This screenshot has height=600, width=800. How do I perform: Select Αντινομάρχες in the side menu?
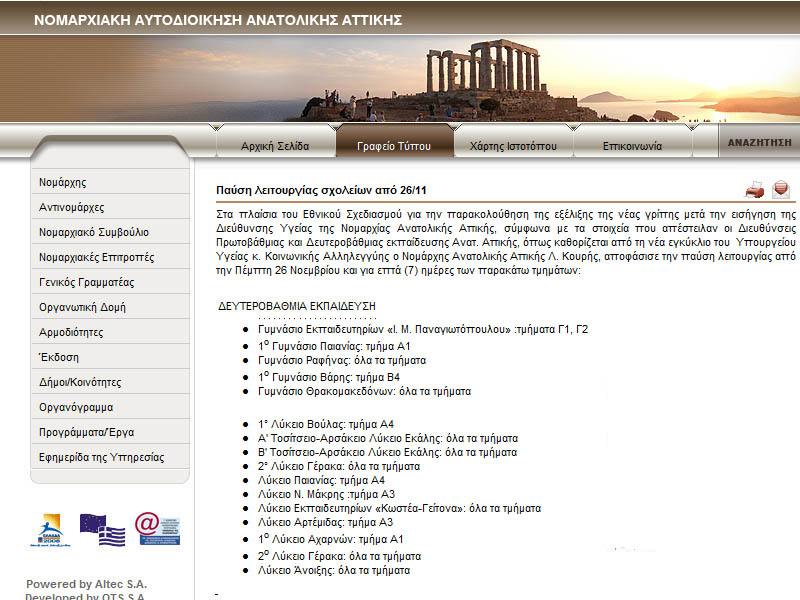(x=110, y=207)
